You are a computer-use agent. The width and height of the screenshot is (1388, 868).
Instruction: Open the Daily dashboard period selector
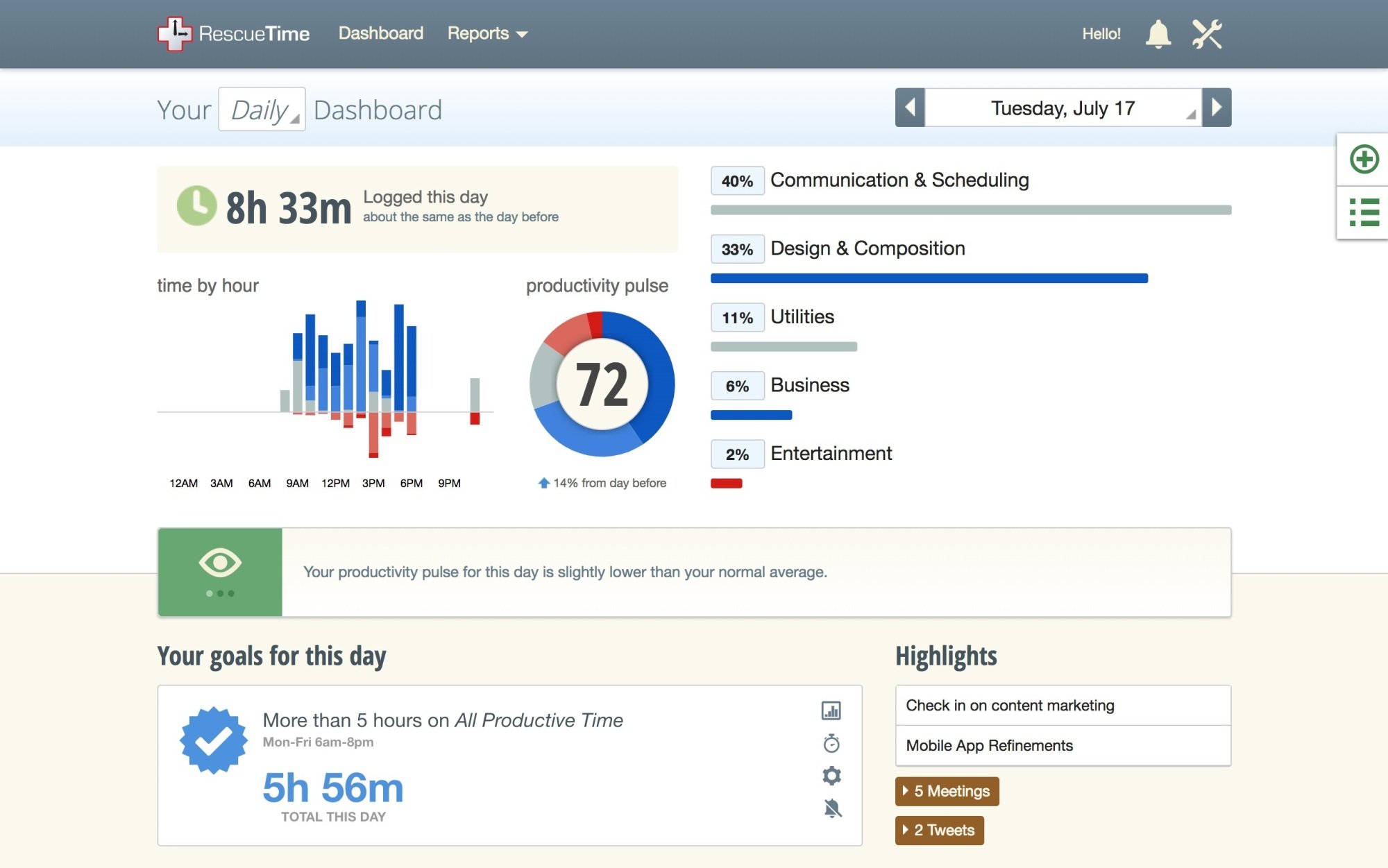click(x=262, y=108)
